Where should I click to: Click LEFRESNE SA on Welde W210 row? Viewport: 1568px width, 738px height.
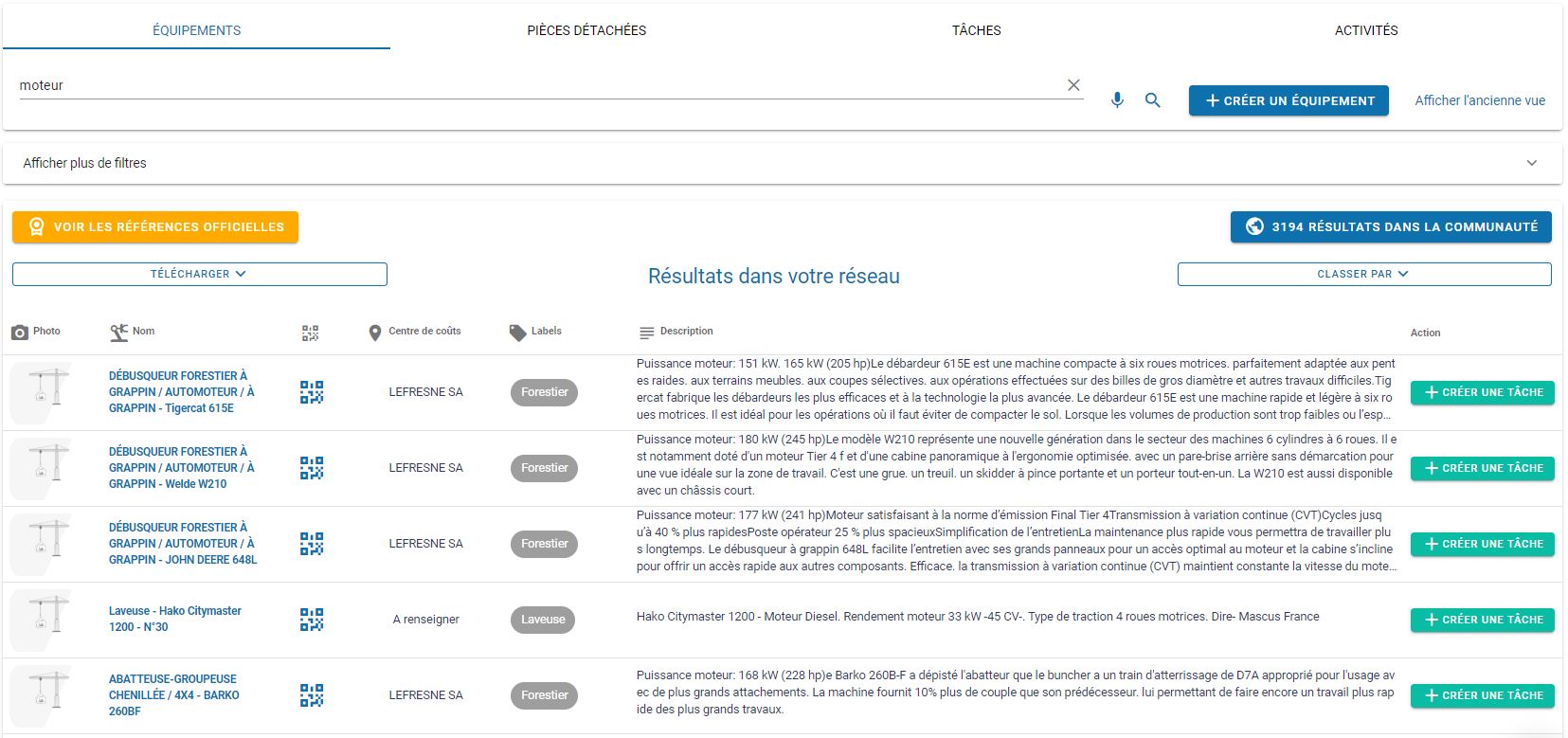click(x=426, y=468)
